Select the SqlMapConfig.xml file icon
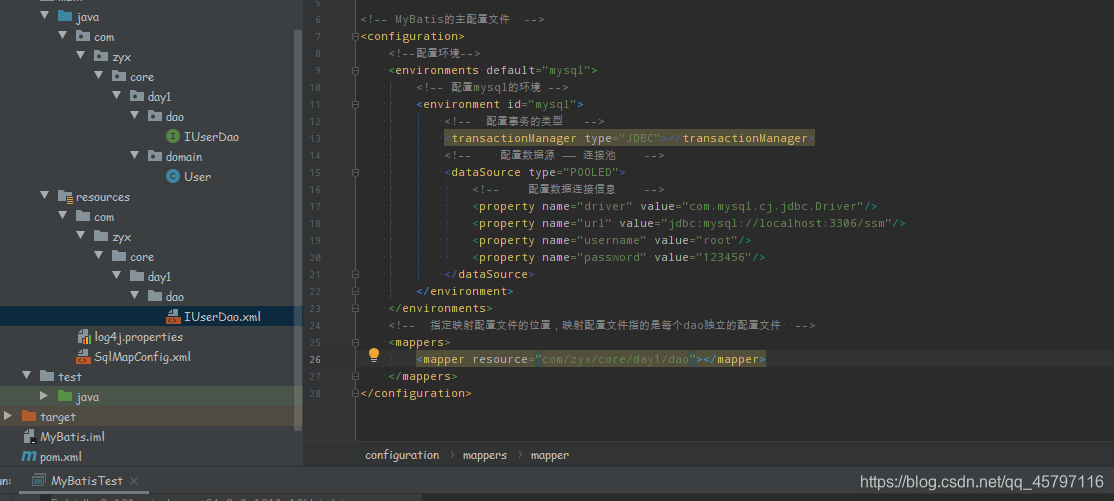1114x501 pixels. [83, 357]
